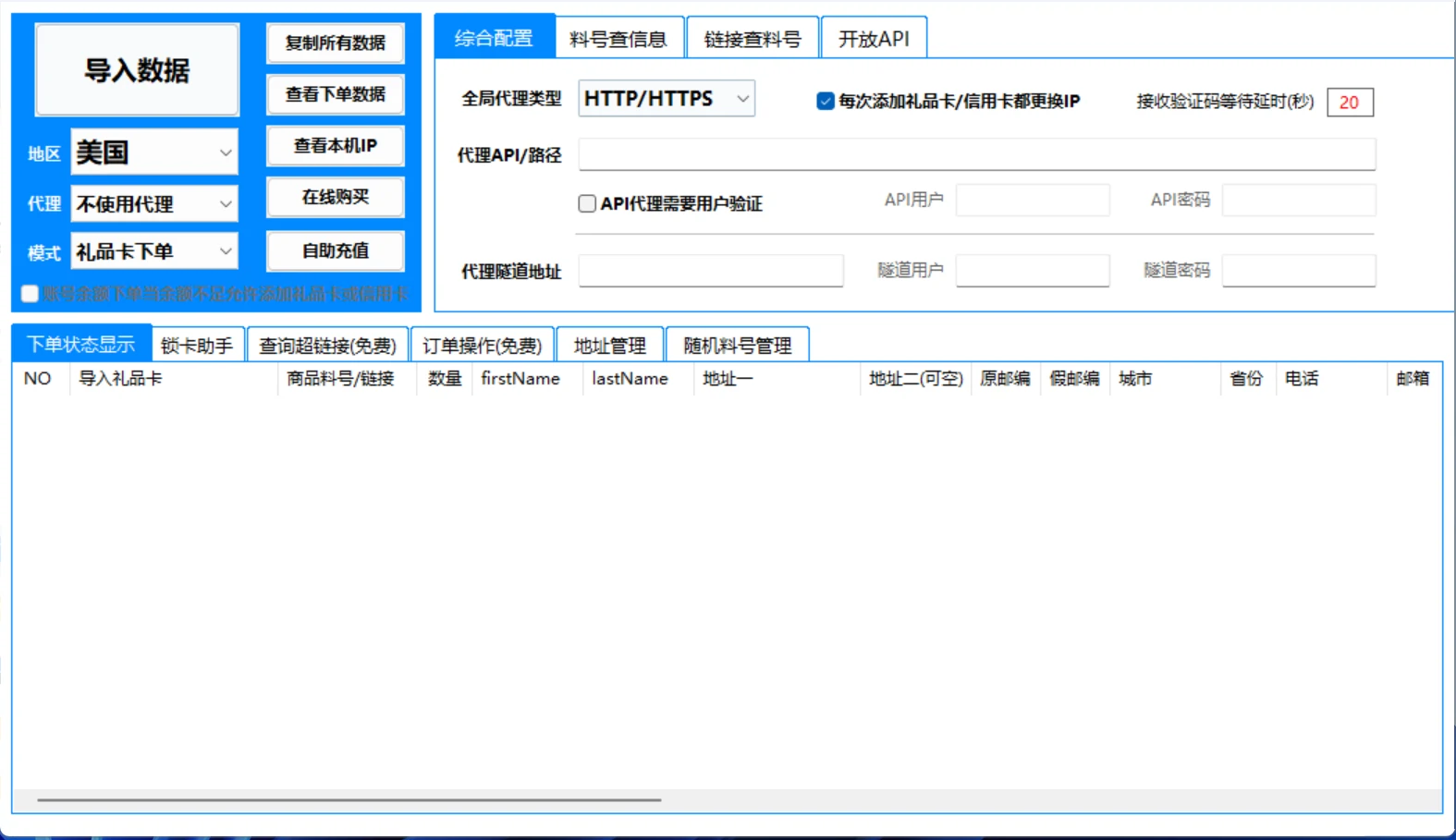Viewport: 1456px width, 840px height.
Task: Click the horizontal scrollbar of the table
Action: pos(349,799)
